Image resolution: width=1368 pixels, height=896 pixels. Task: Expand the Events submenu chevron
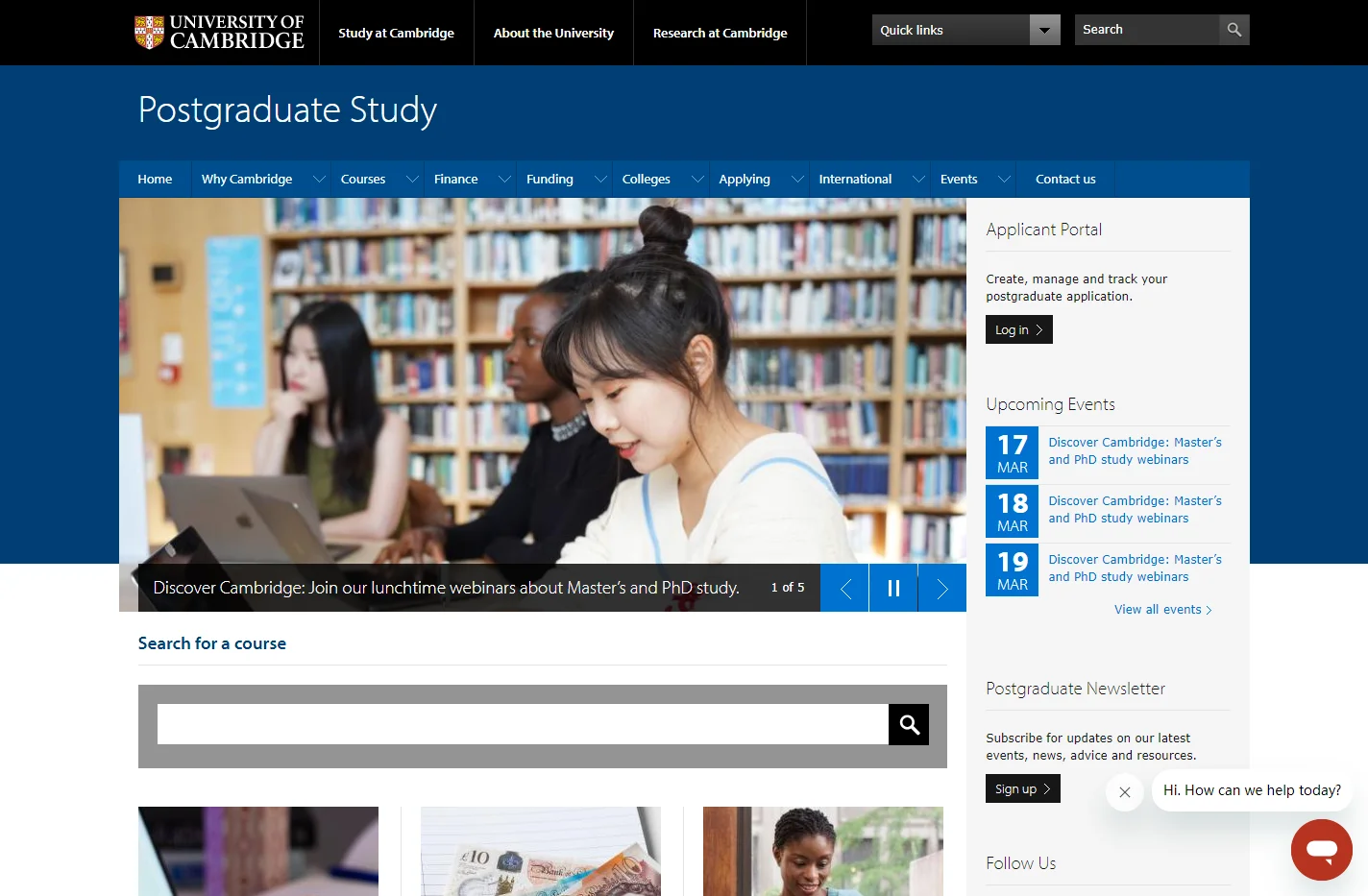click(1004, 179)
